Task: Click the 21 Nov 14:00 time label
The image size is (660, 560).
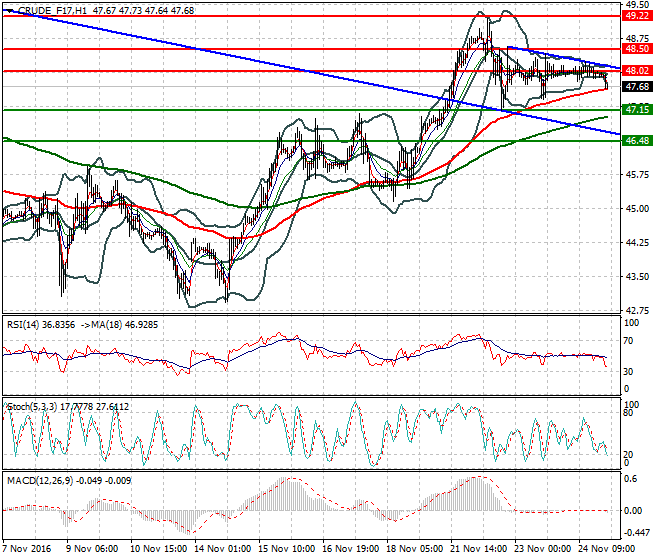Action: 479,549
